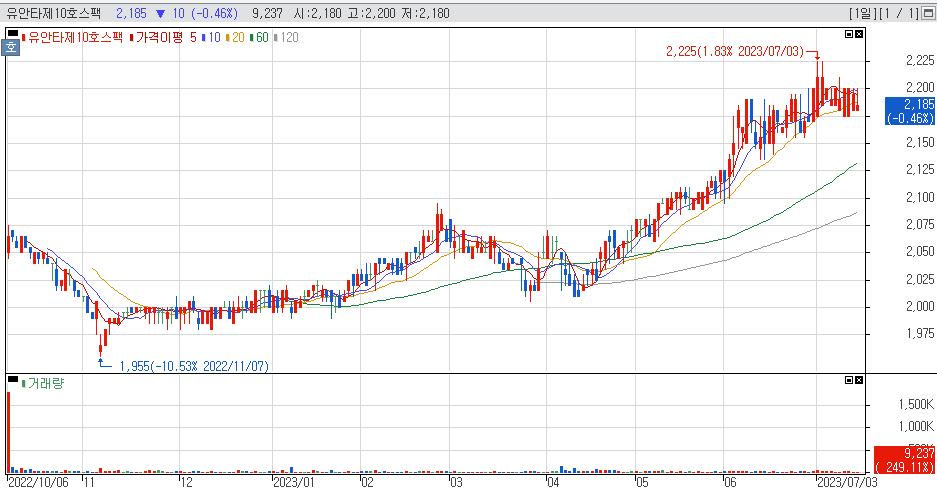Click the high annotation 2,225 on 2023/07/03
Image resolution: width=937 pixels, height=488 pixels.
click(x=734, y=51)
